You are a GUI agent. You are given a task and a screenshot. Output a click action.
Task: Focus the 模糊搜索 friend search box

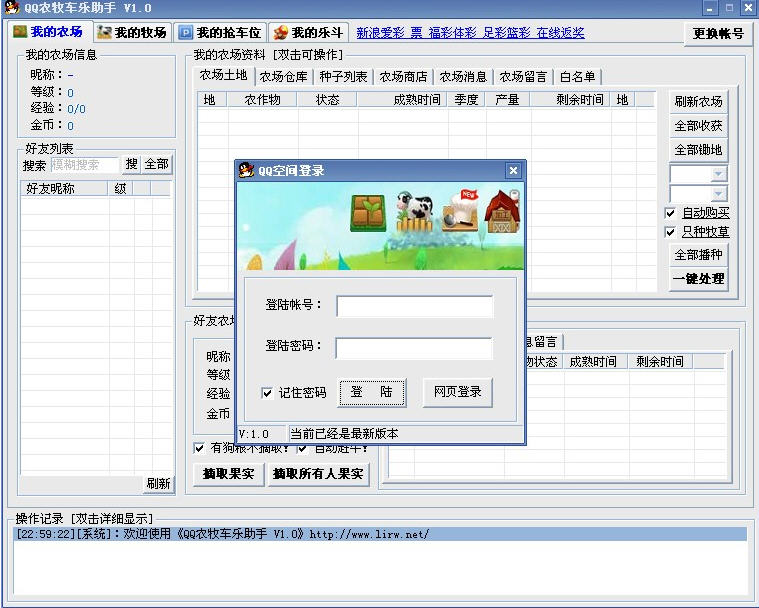[84, 165]
